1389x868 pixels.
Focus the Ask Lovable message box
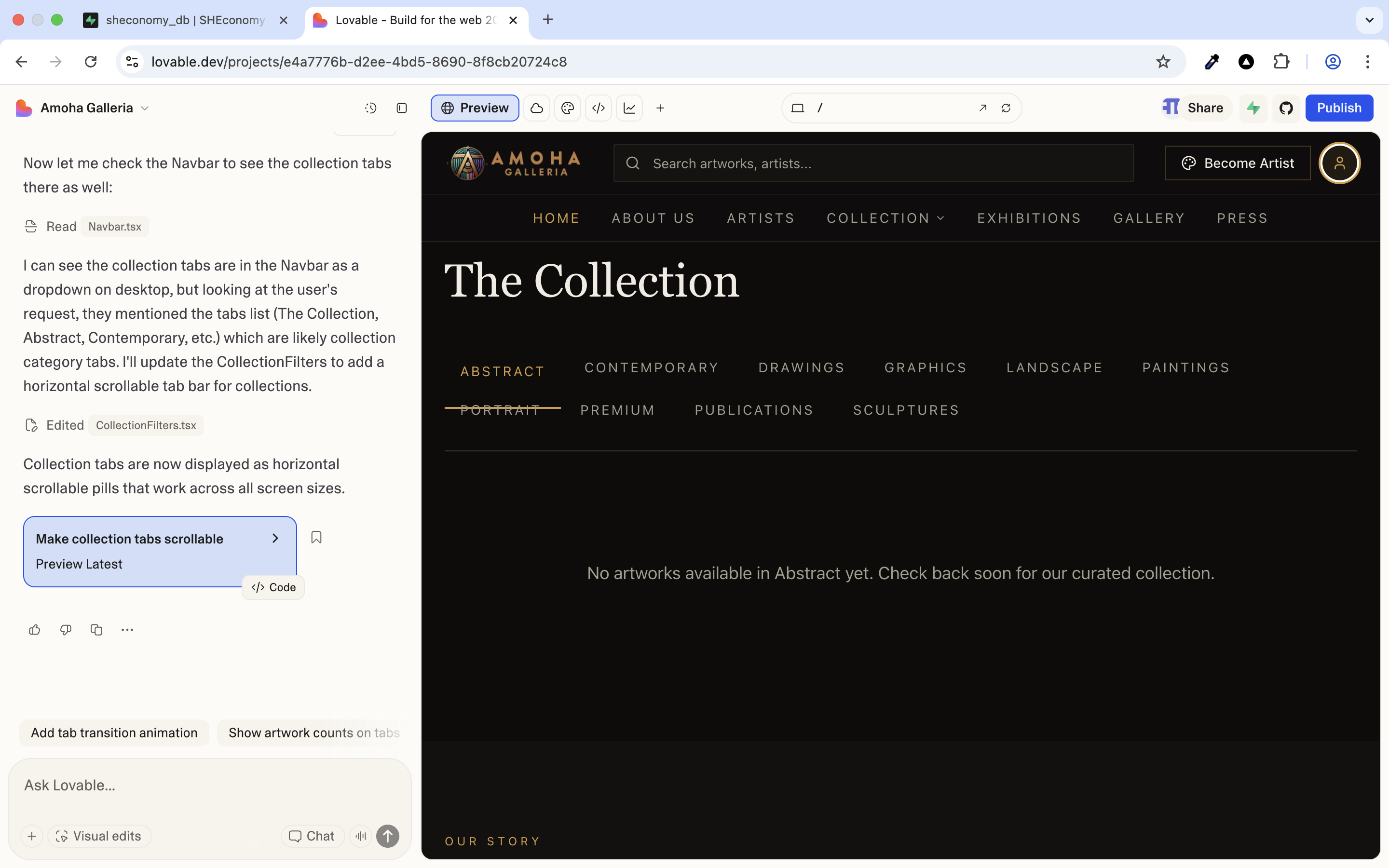(209, 786)
